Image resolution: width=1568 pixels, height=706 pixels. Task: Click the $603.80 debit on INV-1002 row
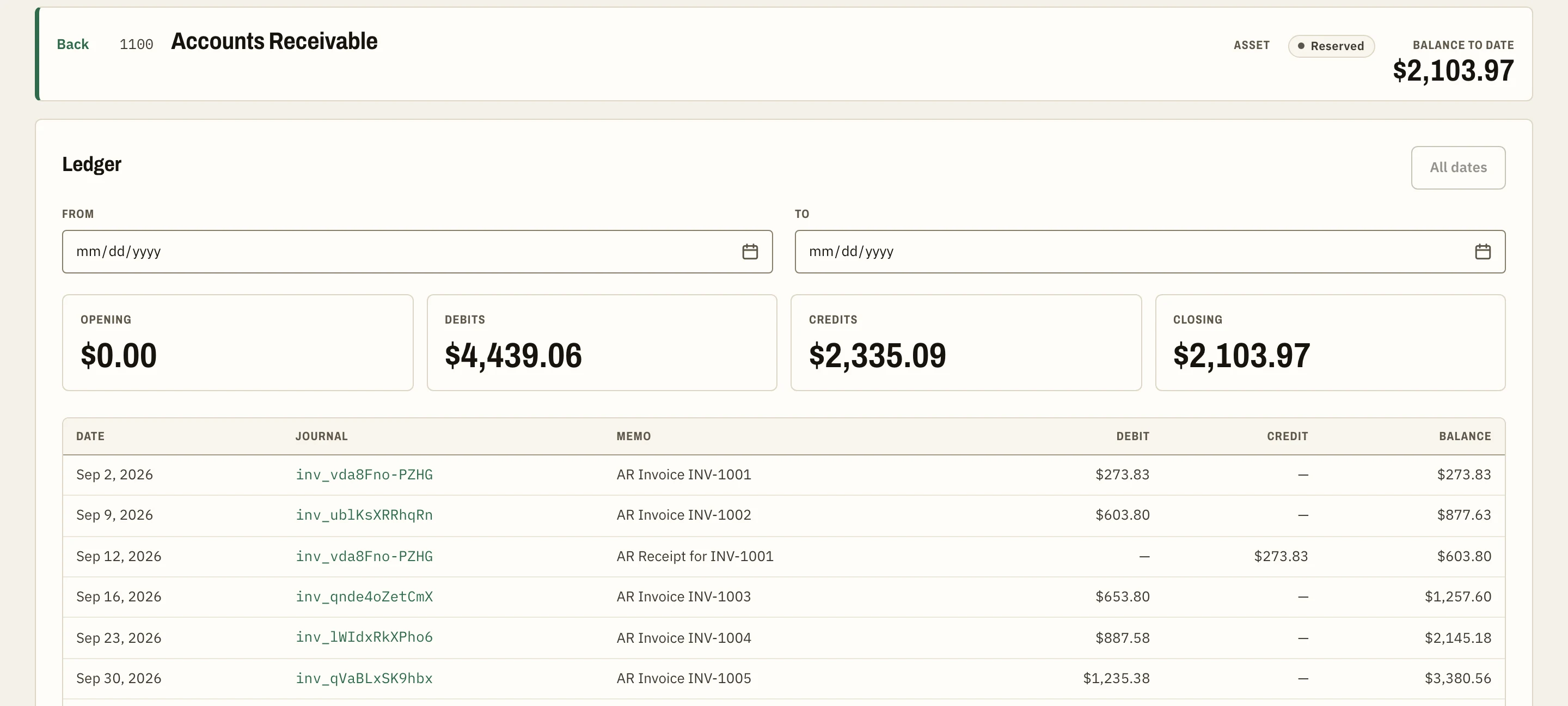pyautogui.click(x=1123, y=515)
